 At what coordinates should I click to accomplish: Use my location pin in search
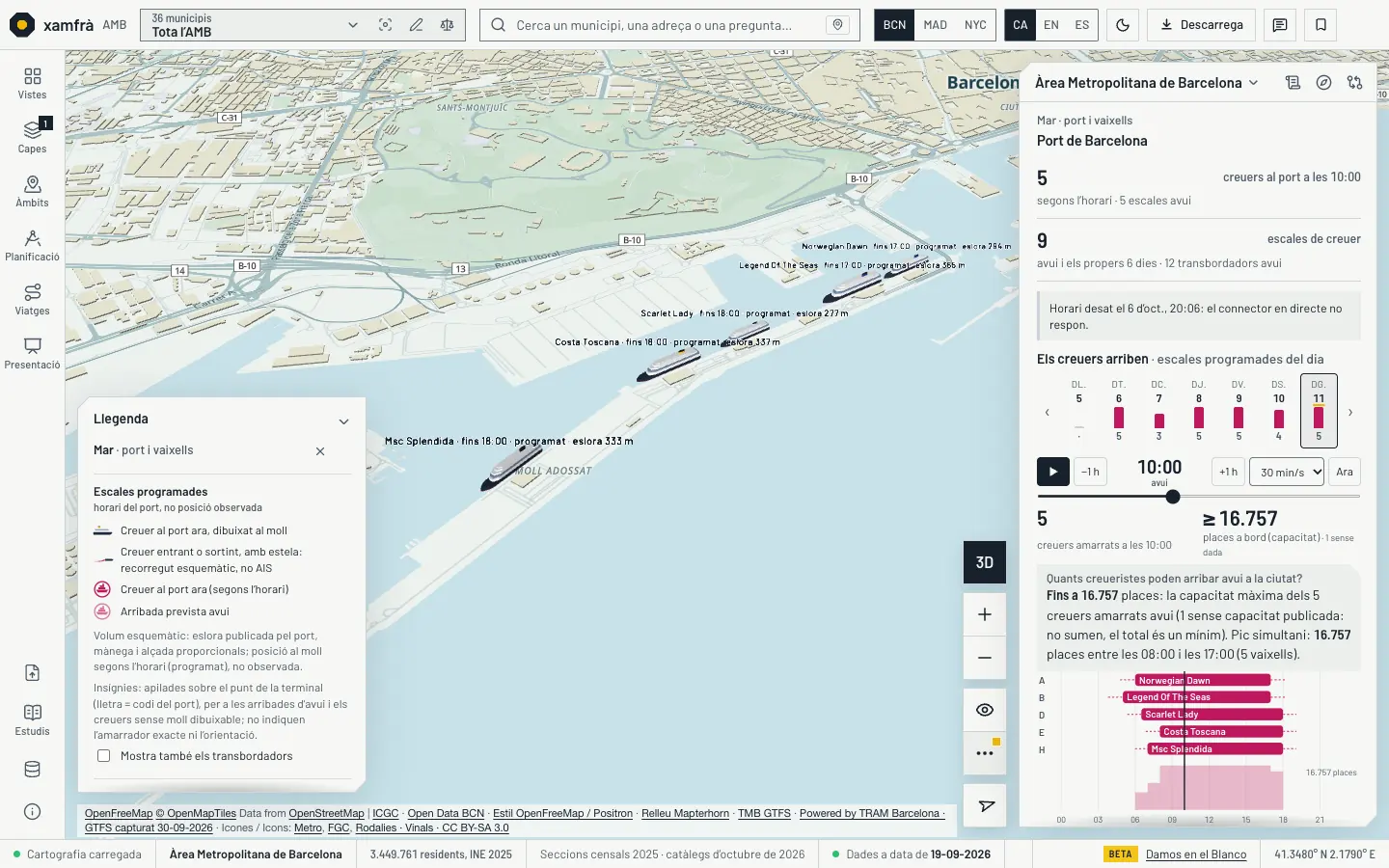point(837,25)
